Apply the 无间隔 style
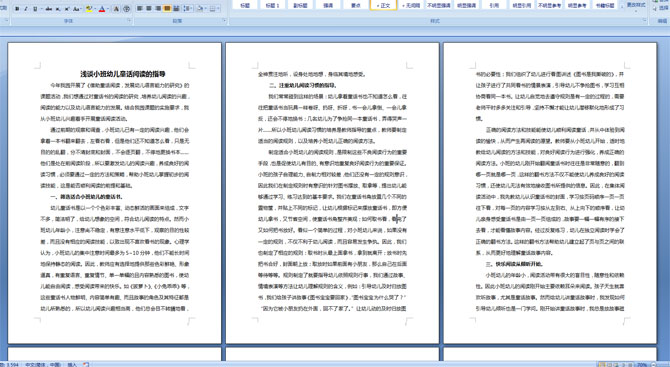This screenshot has height=367, width=670. (x=411, y=5)
